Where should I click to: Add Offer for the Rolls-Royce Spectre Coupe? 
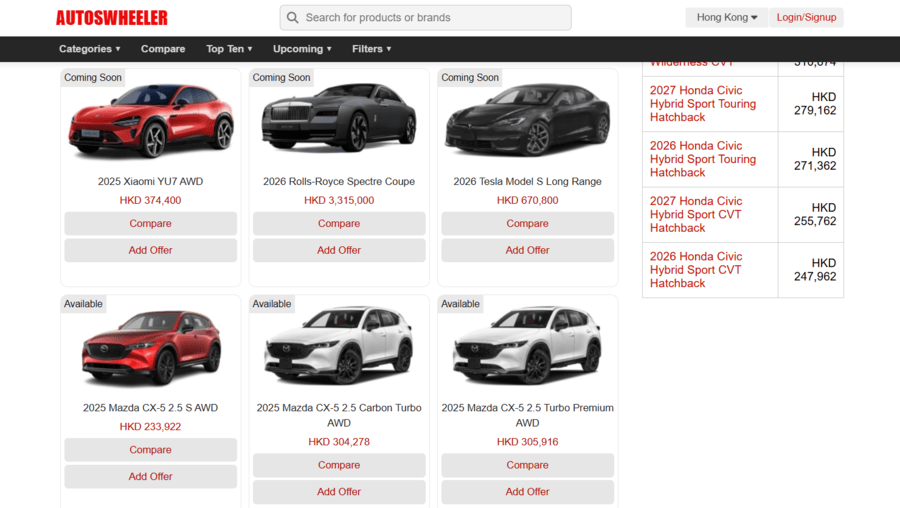(x=339, y=250)
